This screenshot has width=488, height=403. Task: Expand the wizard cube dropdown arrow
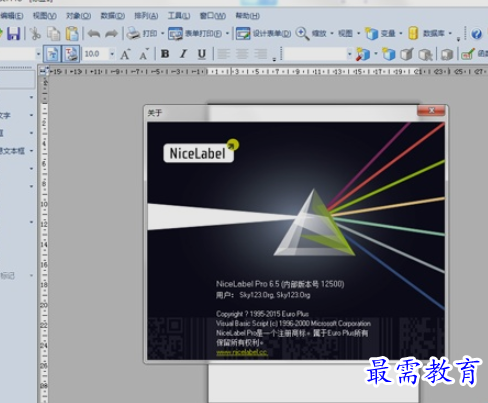coord(376,54)
